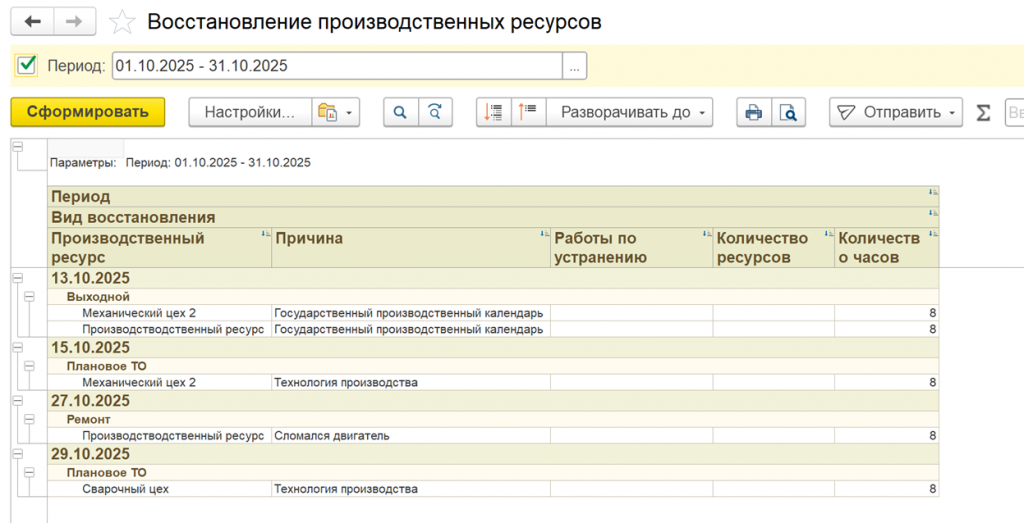
Task: Open print preview icon
Action: [789, 112]
